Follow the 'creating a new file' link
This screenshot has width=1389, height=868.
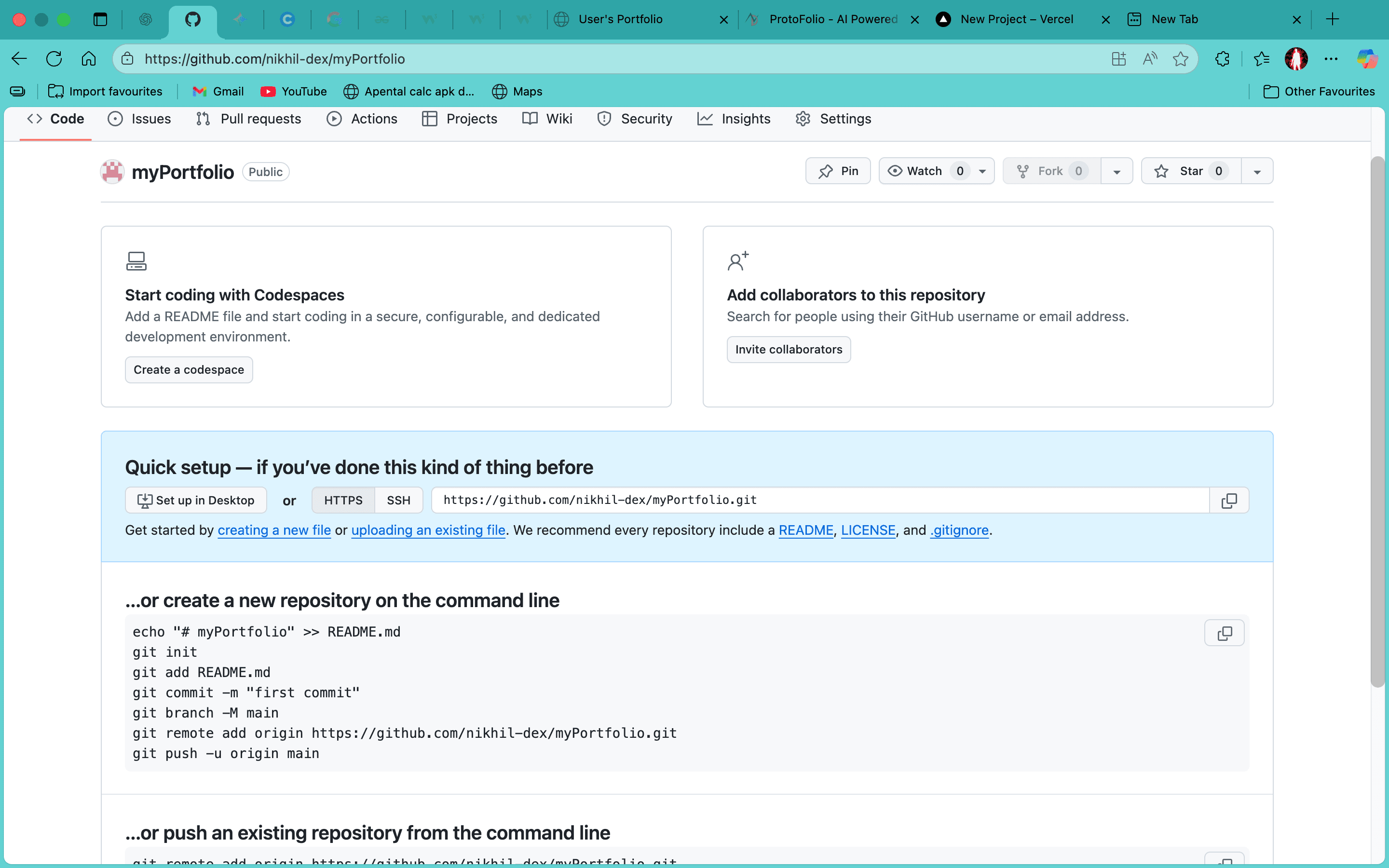(x=274, y=530)
